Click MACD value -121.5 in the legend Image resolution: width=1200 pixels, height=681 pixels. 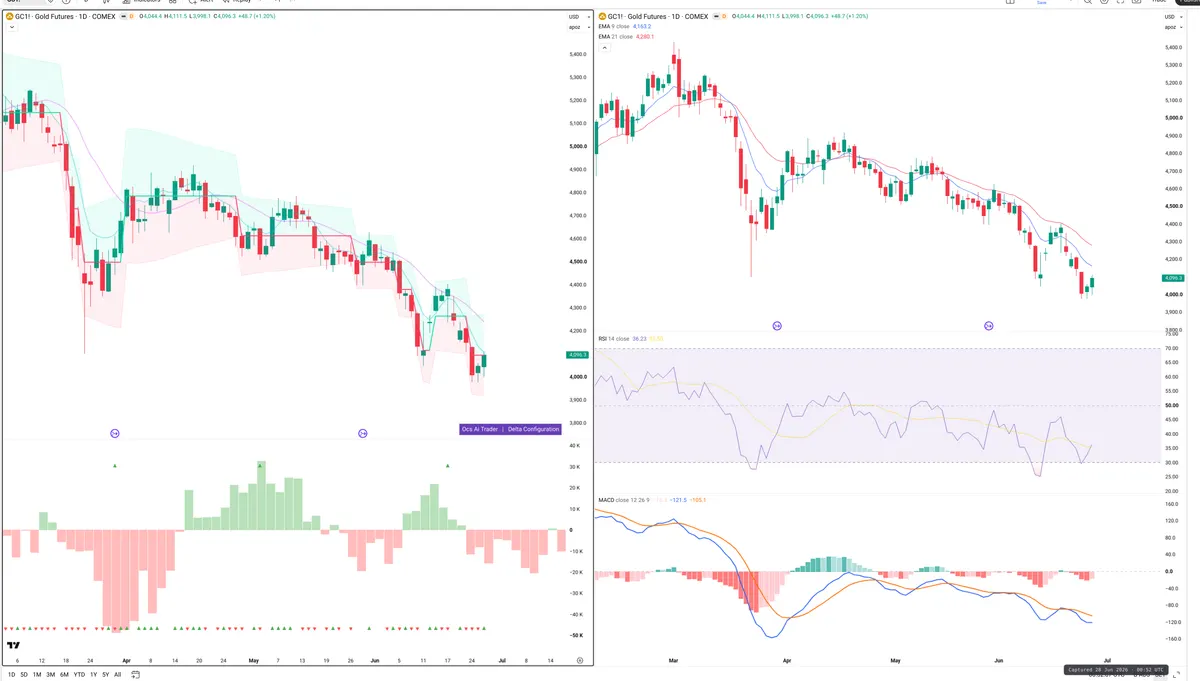(x=676, y=499)
